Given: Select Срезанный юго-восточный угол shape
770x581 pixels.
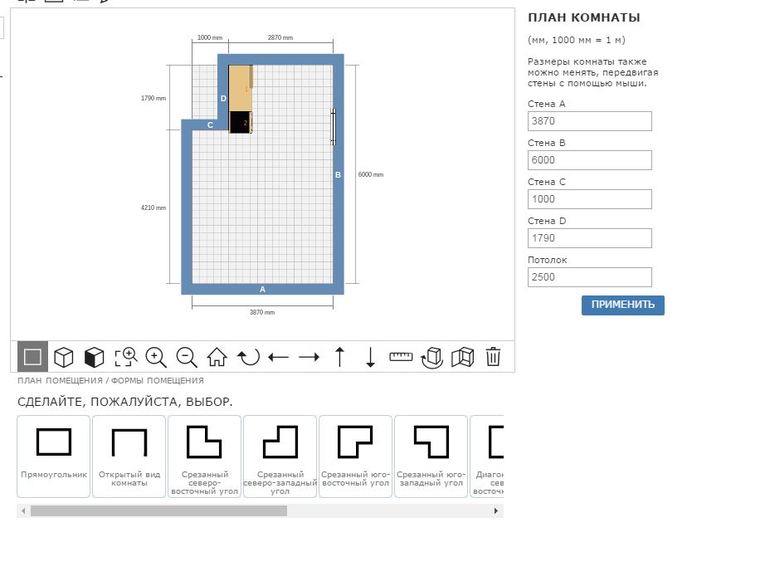Looking at the screenshot, I should [x=355, y=455].
